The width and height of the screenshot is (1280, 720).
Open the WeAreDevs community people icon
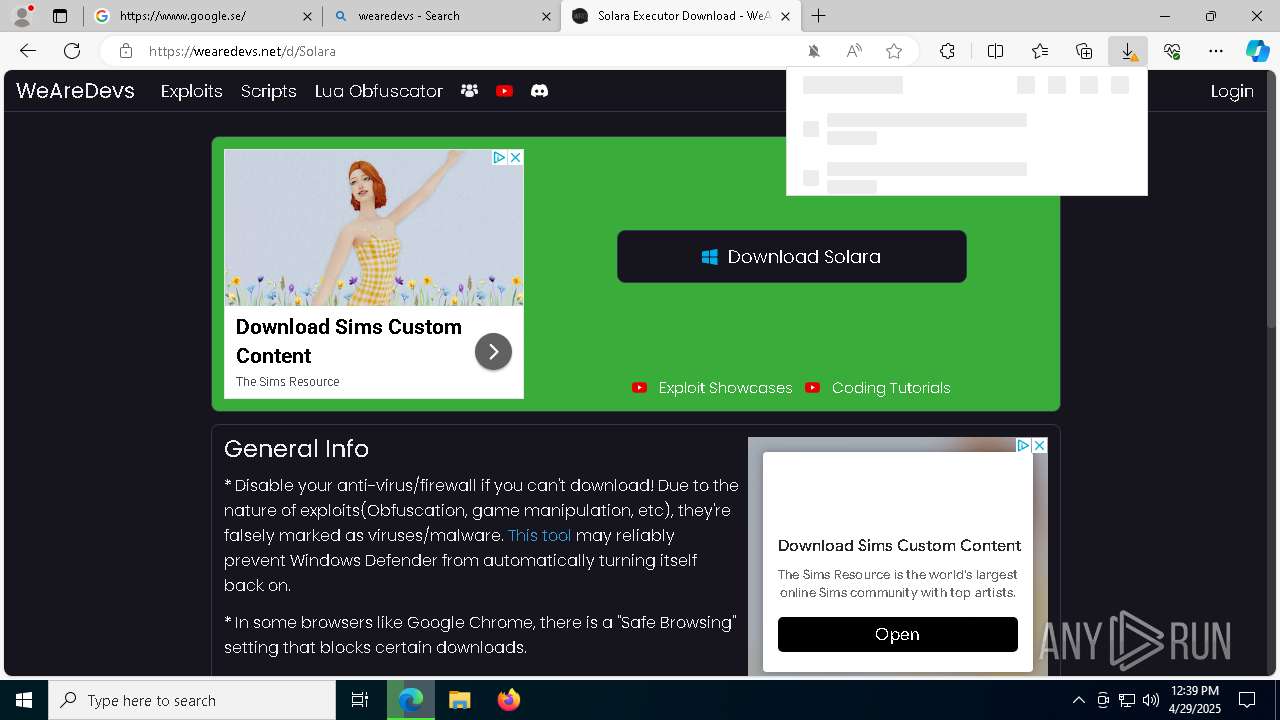(x=469, y=91)
